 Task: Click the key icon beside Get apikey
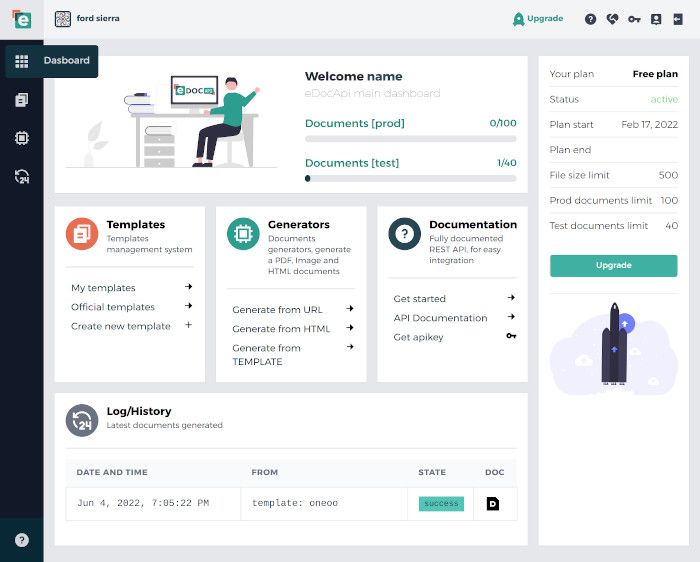coord(512,336)
